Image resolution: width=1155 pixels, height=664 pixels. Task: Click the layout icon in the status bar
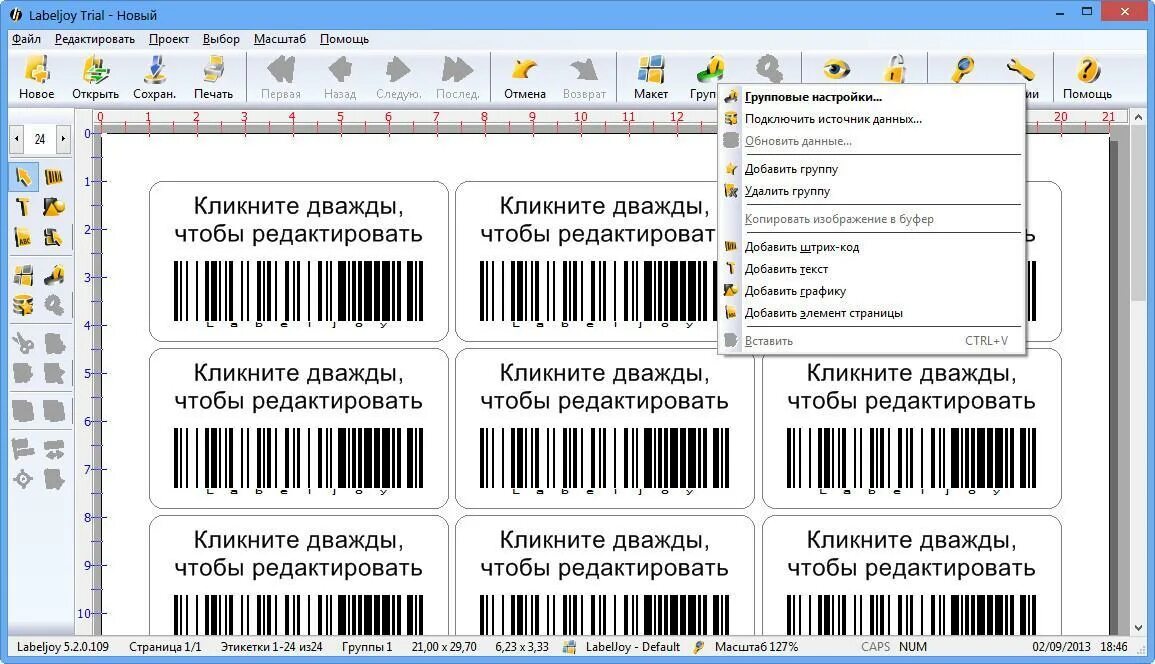click(569, 647)
